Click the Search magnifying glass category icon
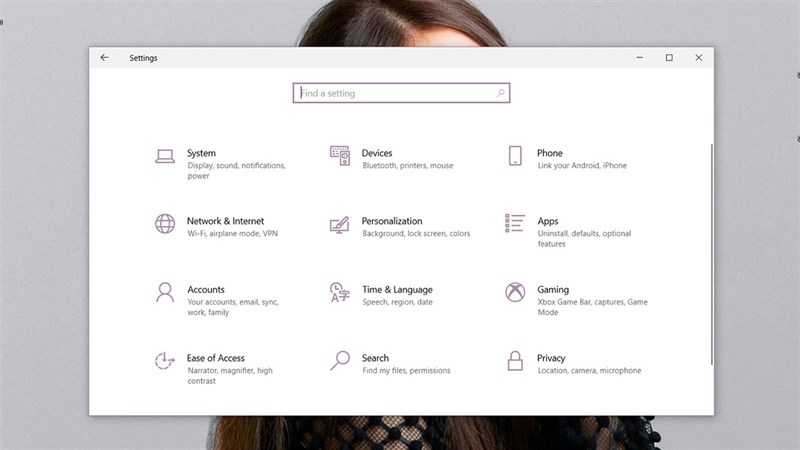Viewport: 800px width, 450px height. [340, 360]
